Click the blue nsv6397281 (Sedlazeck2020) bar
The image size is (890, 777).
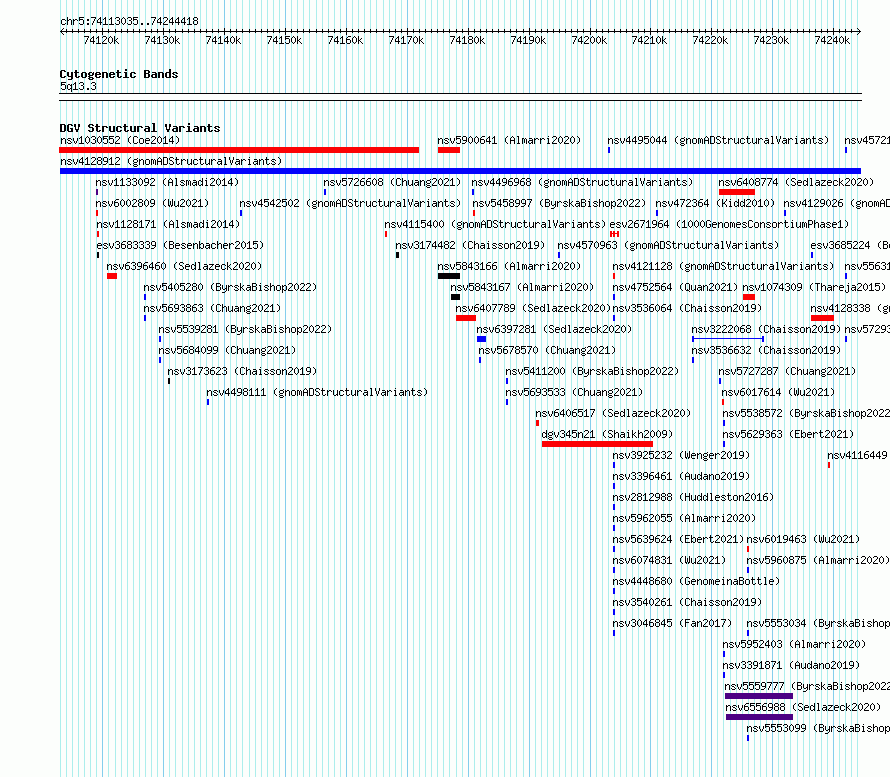[481, 339]
